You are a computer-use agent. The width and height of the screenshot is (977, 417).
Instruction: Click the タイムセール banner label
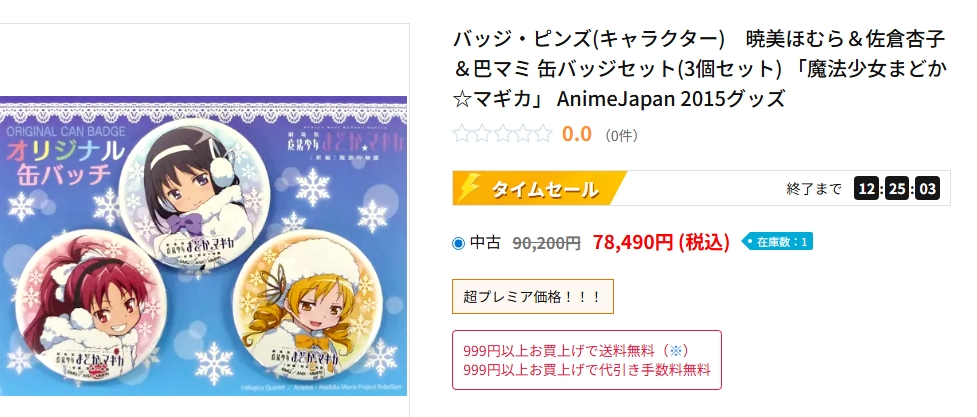pos(545,189)
